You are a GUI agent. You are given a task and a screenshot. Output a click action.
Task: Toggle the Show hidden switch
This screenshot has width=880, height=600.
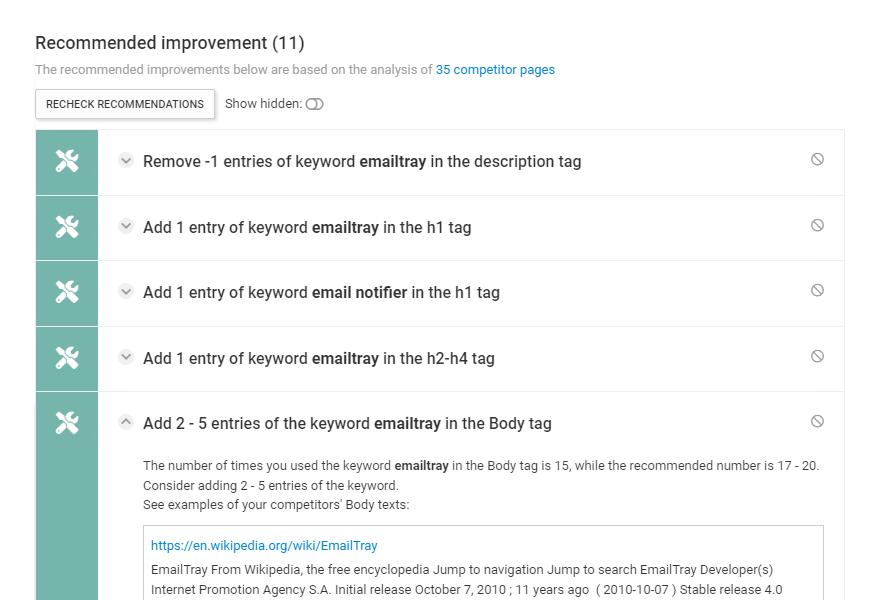(x=315, y=104)
